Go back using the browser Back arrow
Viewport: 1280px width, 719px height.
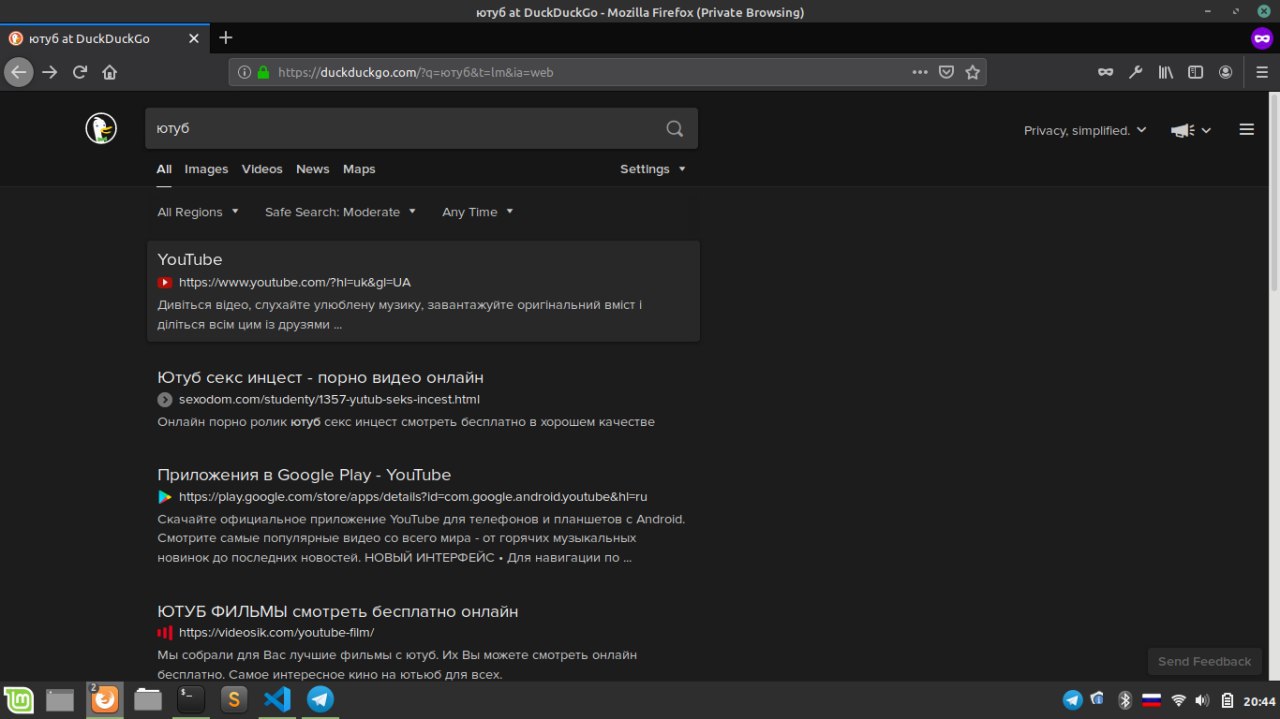[19, 72]
